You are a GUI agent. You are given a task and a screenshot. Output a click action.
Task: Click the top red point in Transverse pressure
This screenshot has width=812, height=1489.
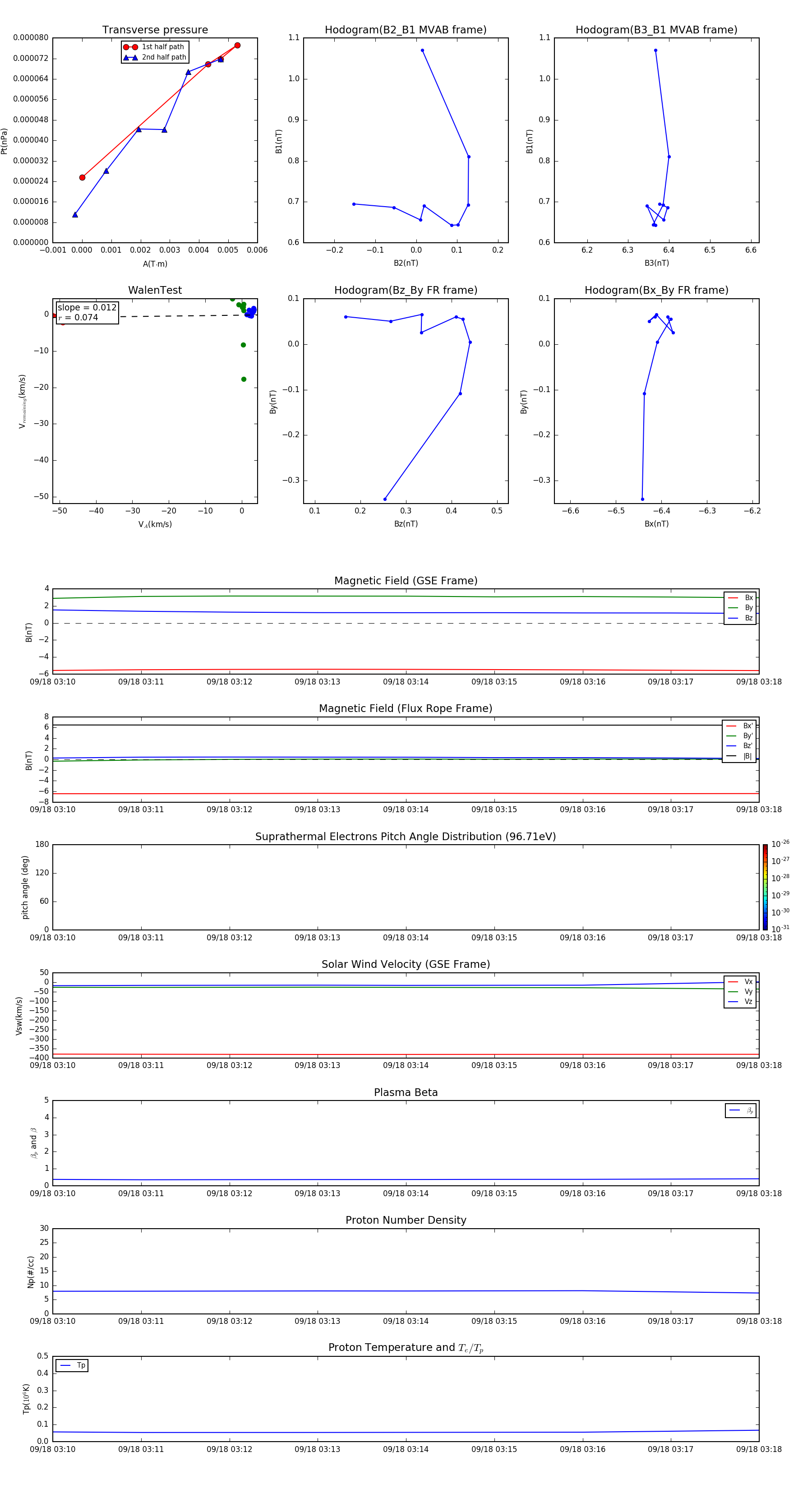238,45
